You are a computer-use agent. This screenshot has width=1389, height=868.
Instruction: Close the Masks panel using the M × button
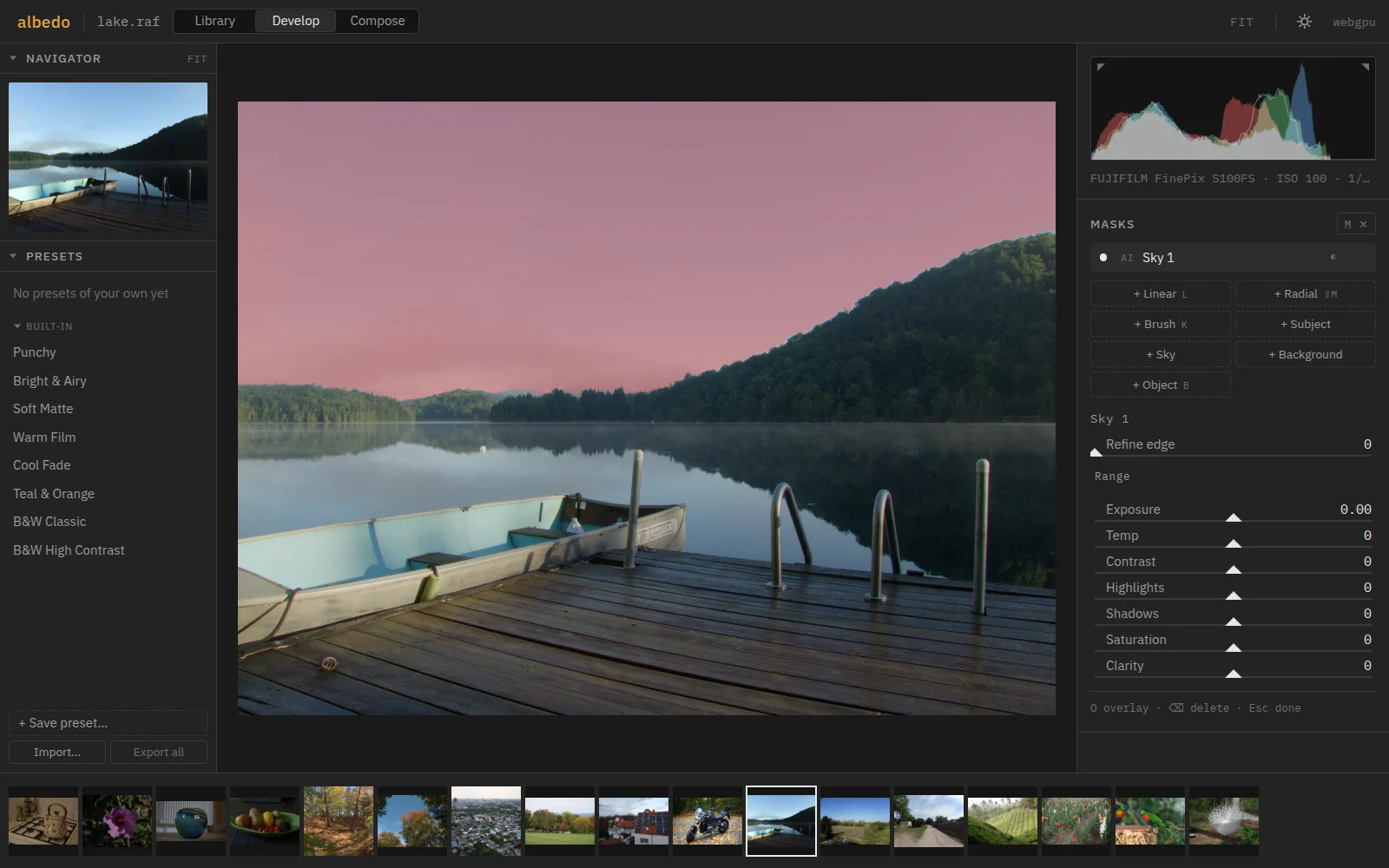click(x=1355, y=224)
